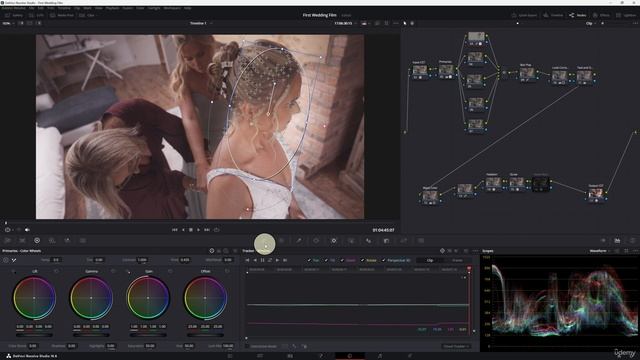Click the Lift master wheel slider
This screenshot has height=360, width=640.
coord(34,335)
